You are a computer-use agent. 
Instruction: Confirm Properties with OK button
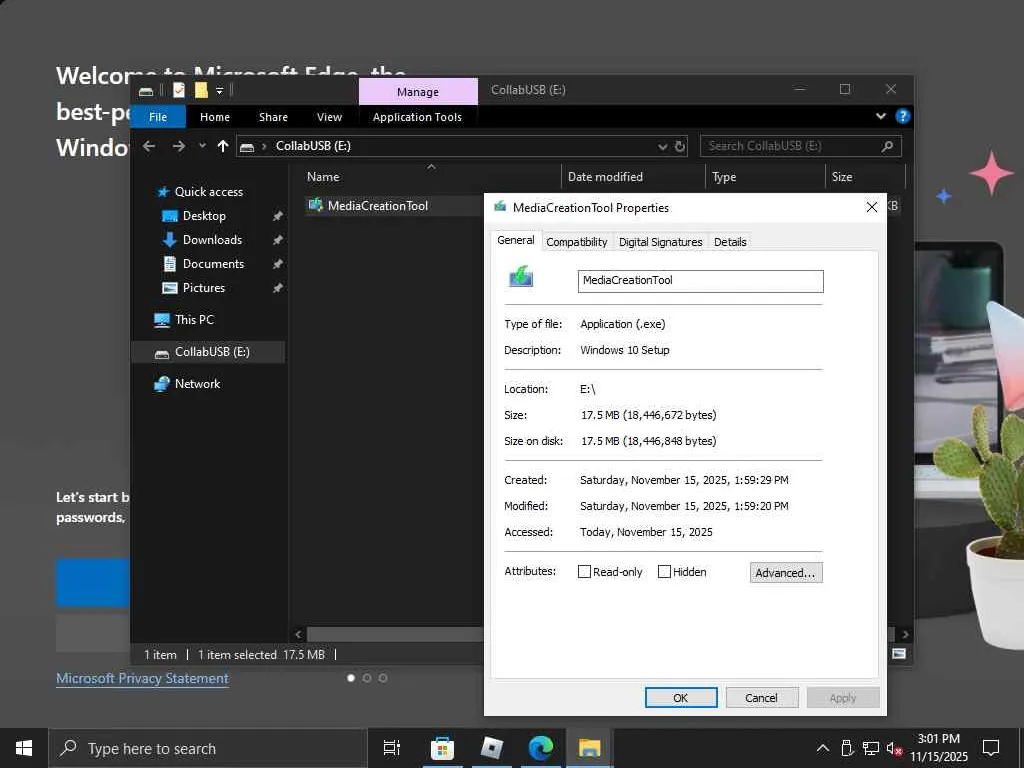click(680, 697)
